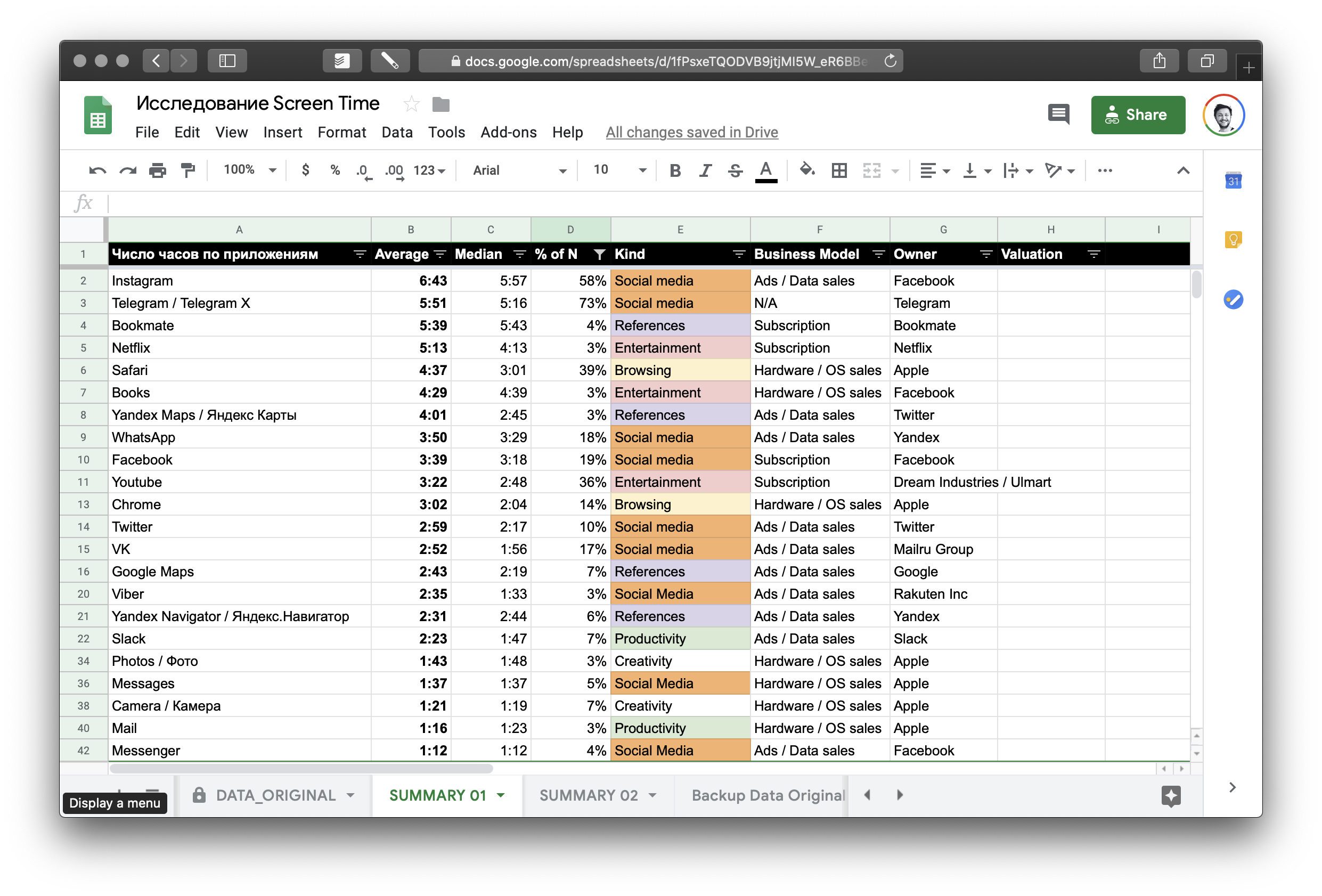Open the active % of N filter
Image resolution: width=1322 pixels, height=896 pixels.
(599, 254)
